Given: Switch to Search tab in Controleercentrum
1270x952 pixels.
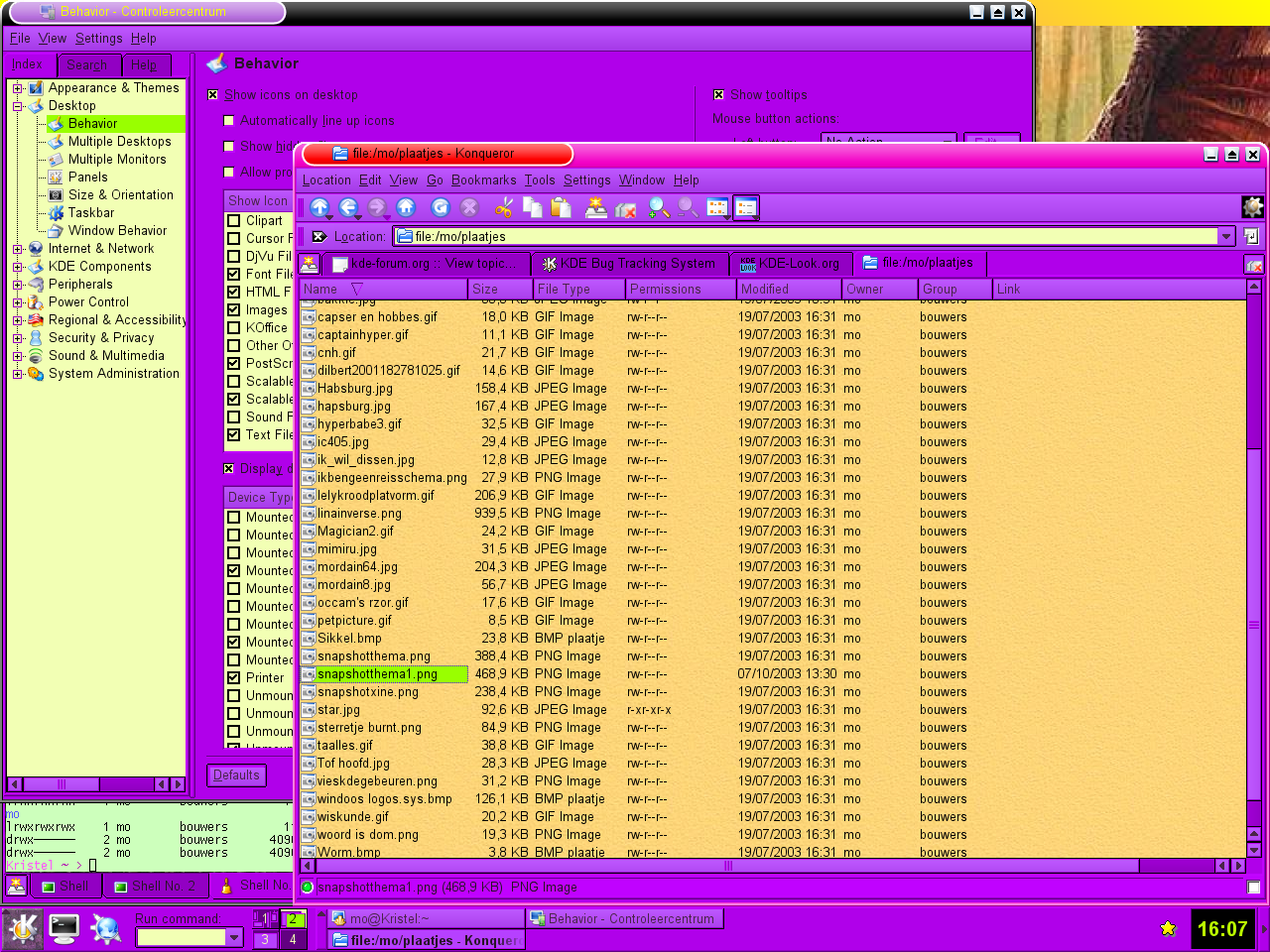Looking at the screenshot, I should tap(87, 65).
